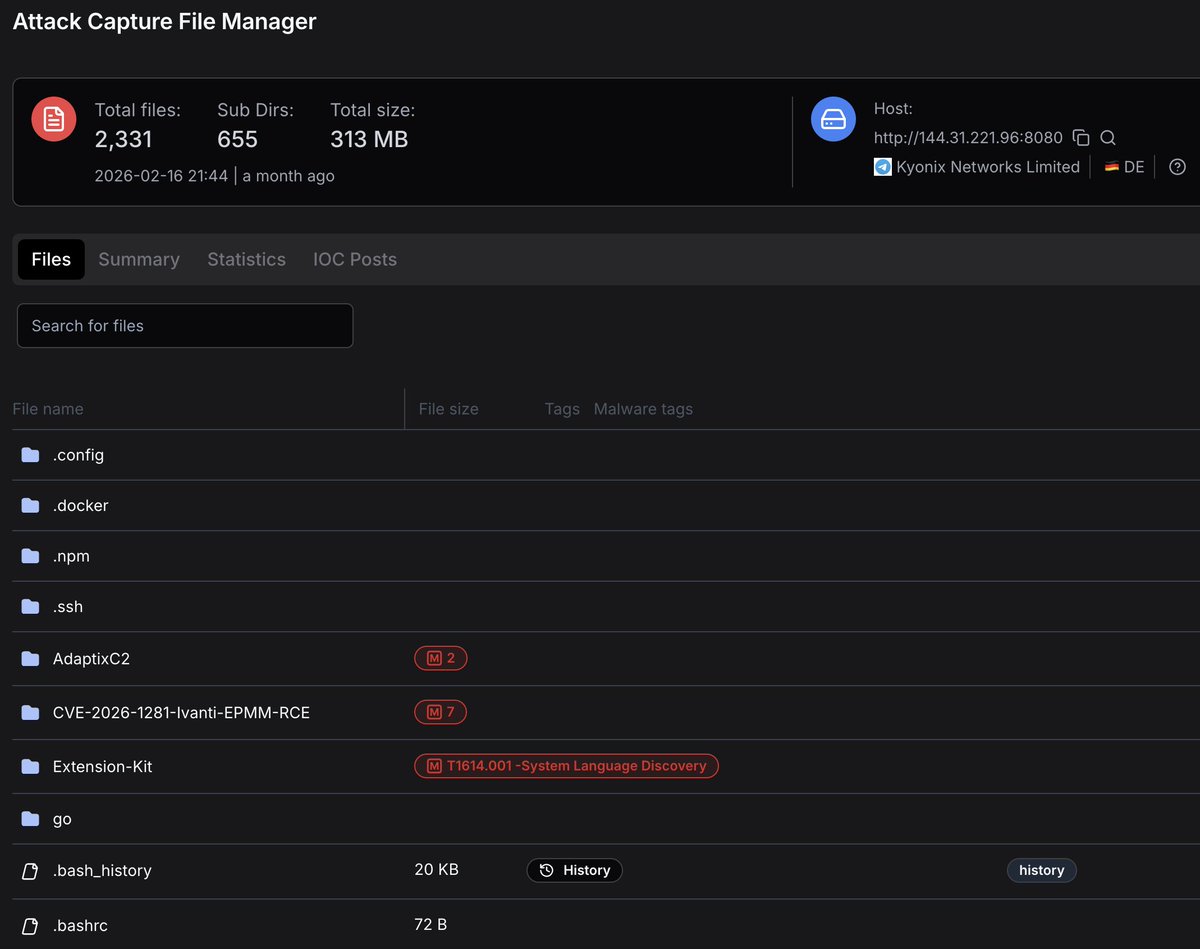Click the .config folder icon

coord(30,455)
